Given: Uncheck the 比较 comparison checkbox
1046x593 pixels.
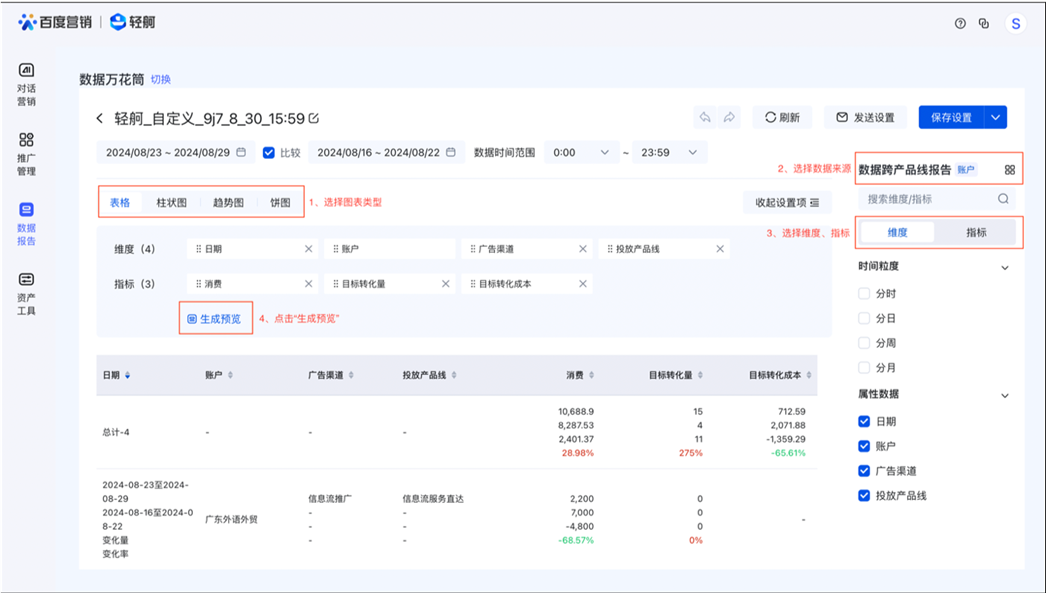Looking at the screenshot, I should 269,153.
